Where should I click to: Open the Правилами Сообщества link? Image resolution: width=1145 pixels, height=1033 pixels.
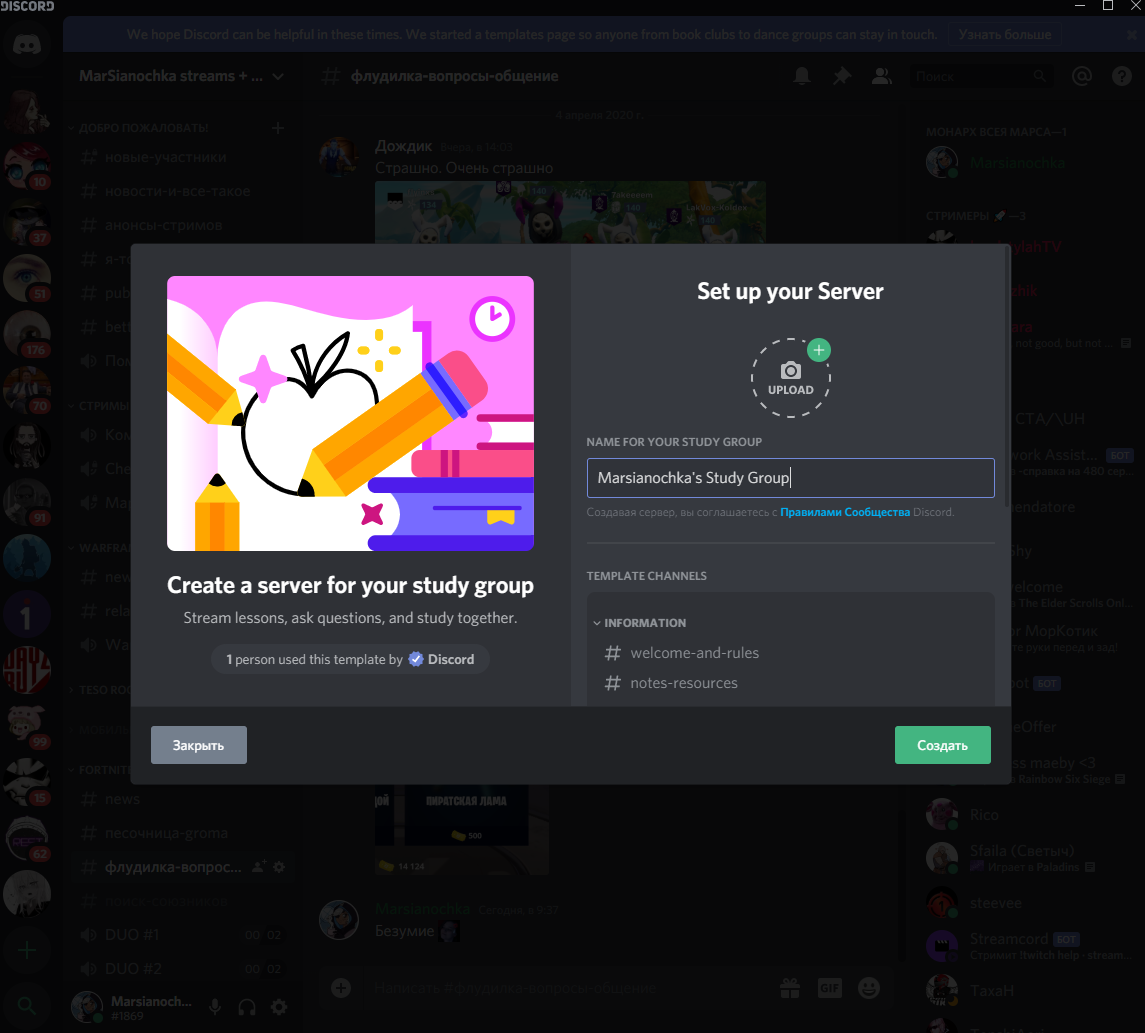pos(844,512)
